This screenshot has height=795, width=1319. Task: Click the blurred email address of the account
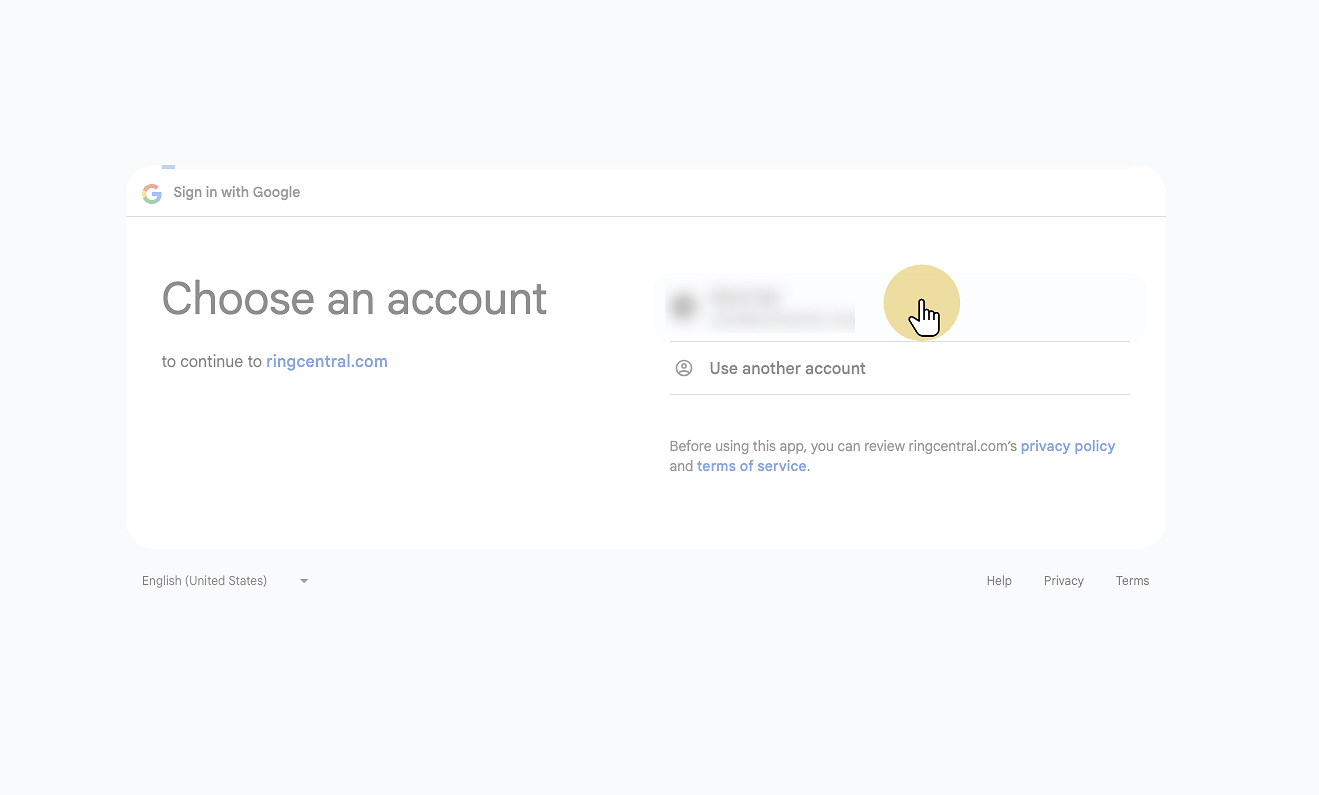[x=782, y=319]
